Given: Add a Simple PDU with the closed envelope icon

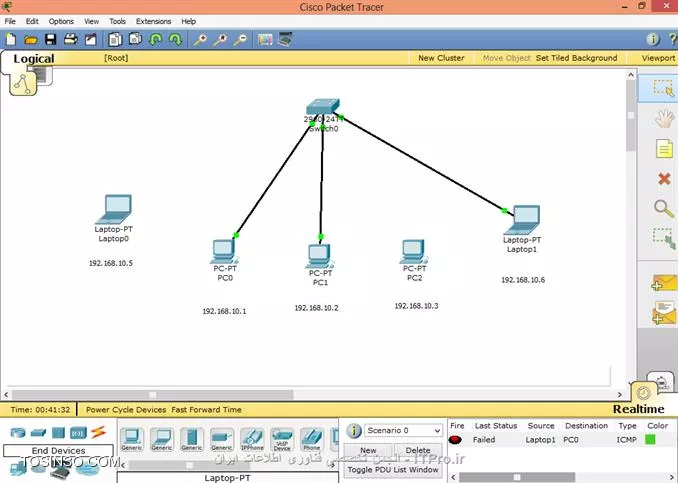Looking at the screenshot, I should (x=664, y=283).
